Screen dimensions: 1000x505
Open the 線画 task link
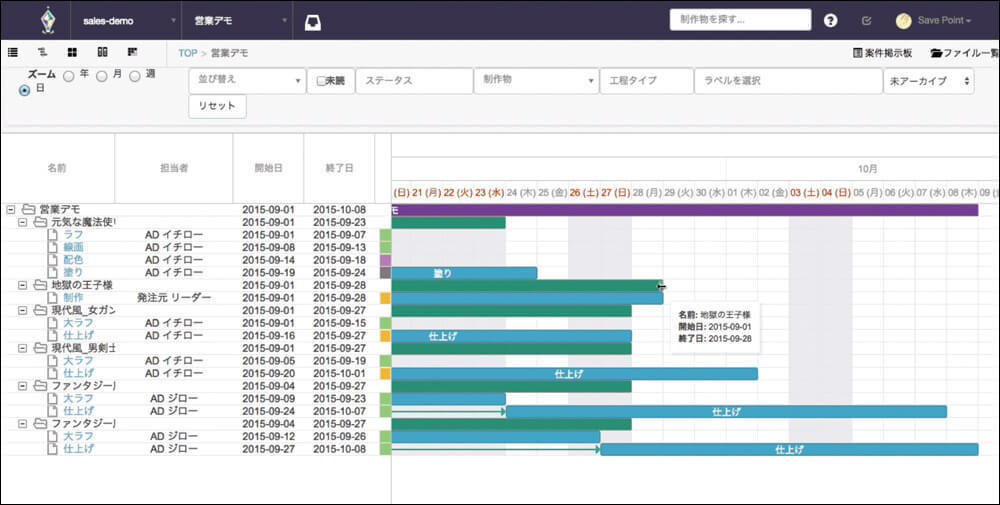73,247
